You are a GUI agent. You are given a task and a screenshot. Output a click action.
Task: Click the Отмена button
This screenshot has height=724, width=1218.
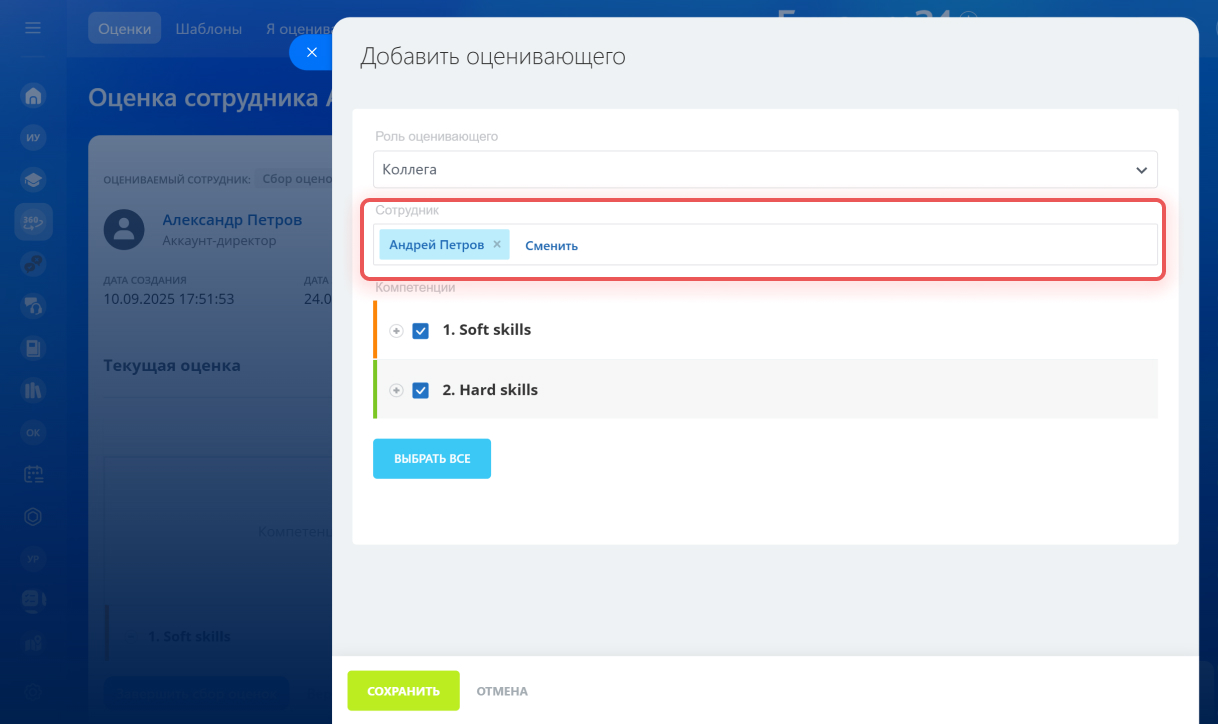point(502,691)
